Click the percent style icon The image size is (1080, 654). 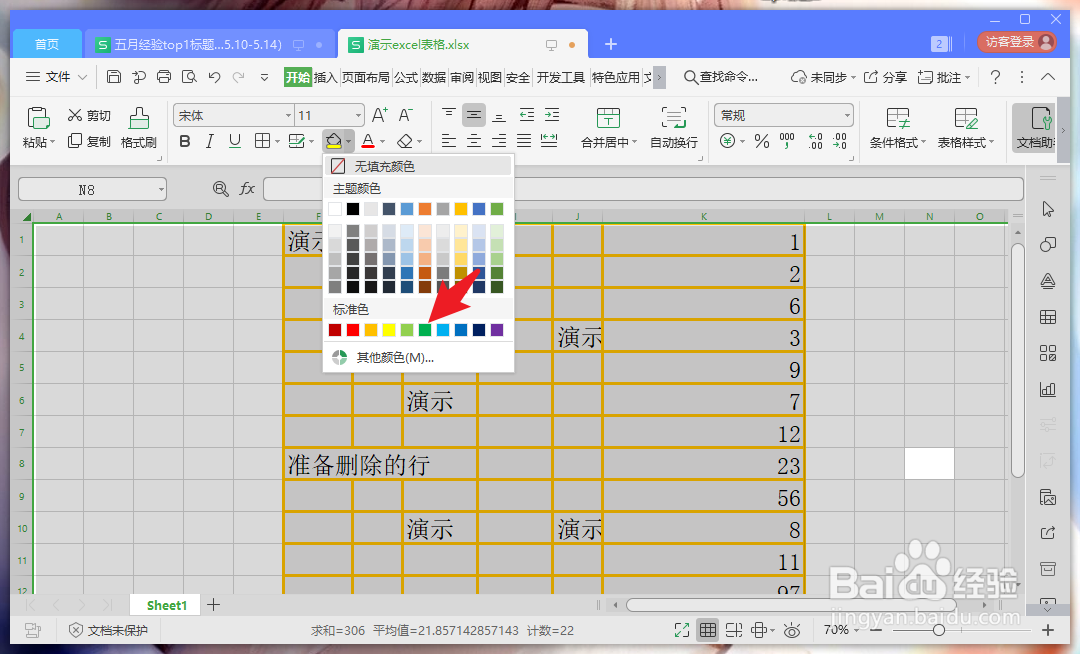tap(762, 141)
